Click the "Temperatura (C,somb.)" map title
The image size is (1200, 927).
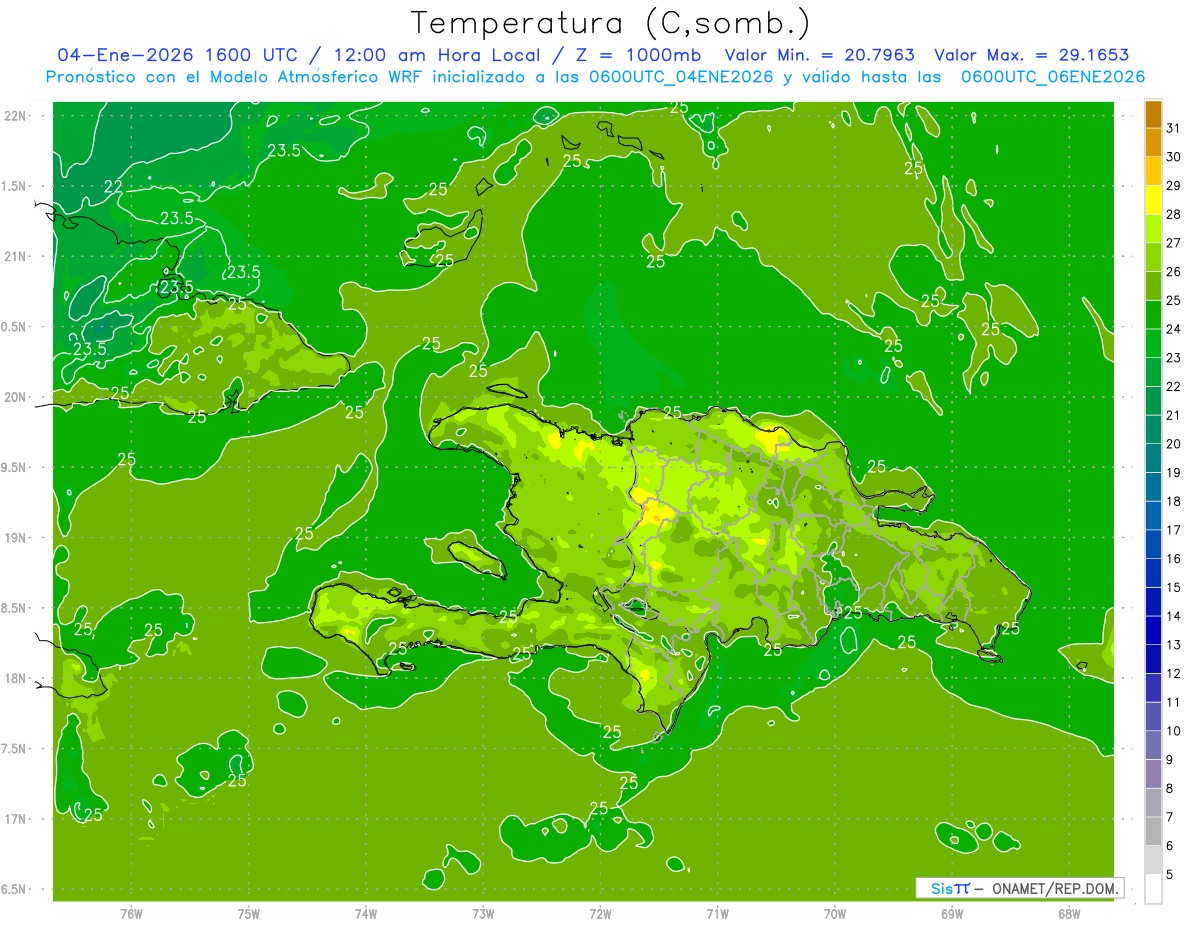click(611, 23)
